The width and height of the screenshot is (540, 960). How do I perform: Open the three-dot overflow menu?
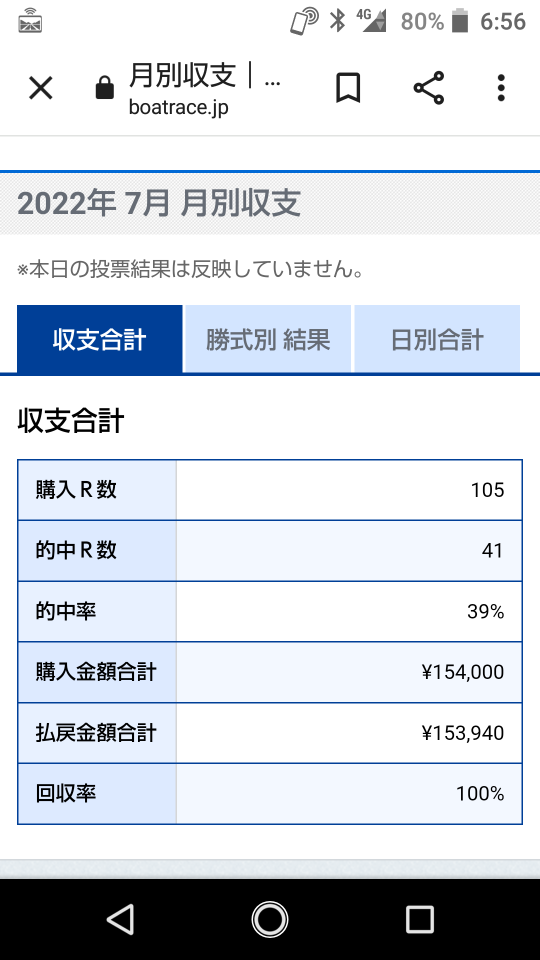(x=501, y=88)
